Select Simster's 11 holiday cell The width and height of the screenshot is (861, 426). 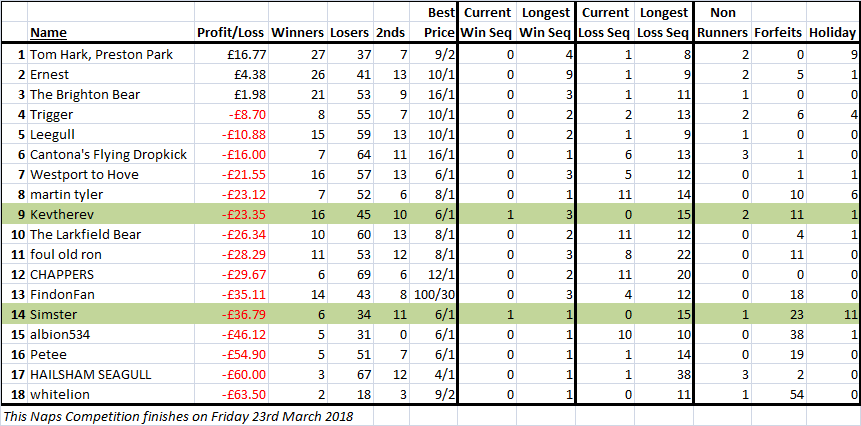[x=832, y=315]
